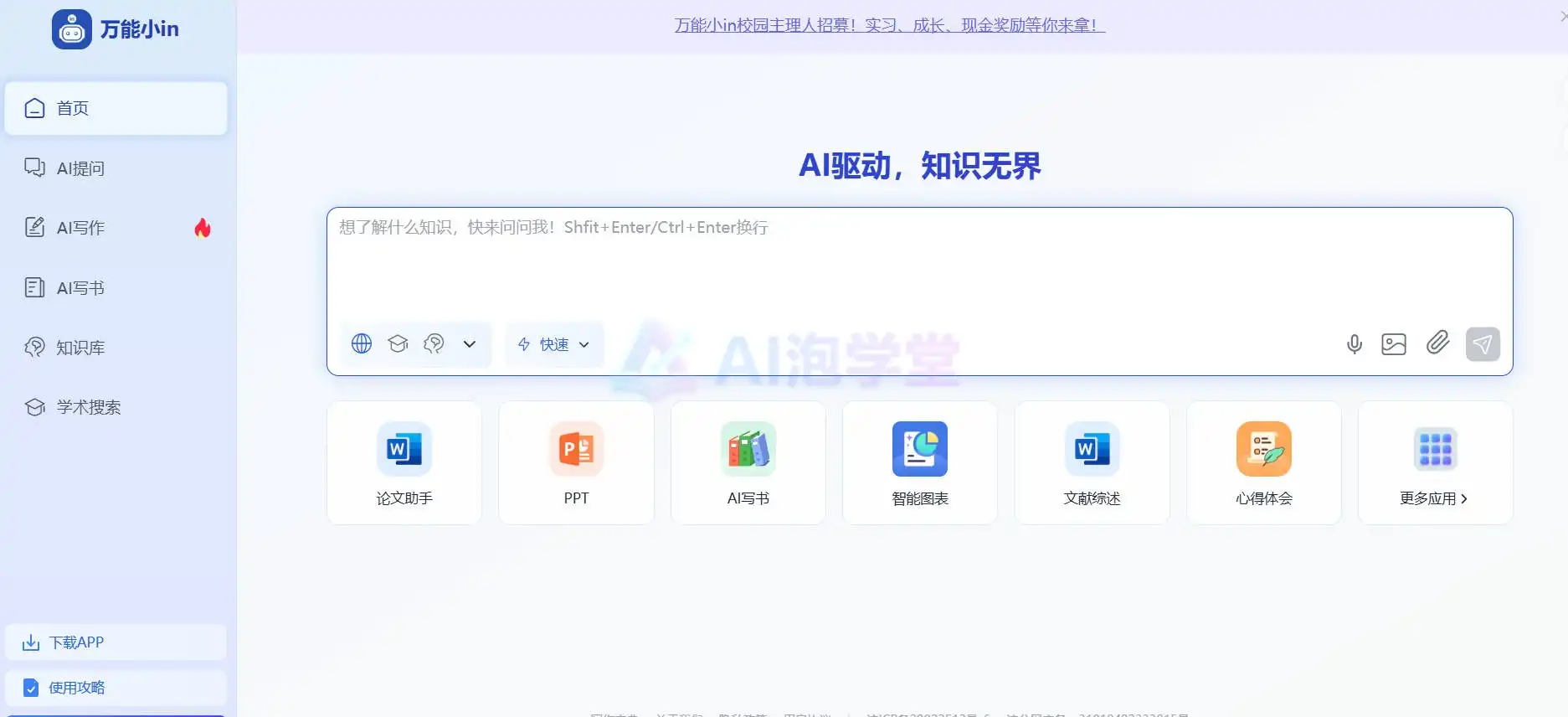Toggle the web search globe icon
Viewport: 1568px width, 717px height.
[x=362, y=343]
